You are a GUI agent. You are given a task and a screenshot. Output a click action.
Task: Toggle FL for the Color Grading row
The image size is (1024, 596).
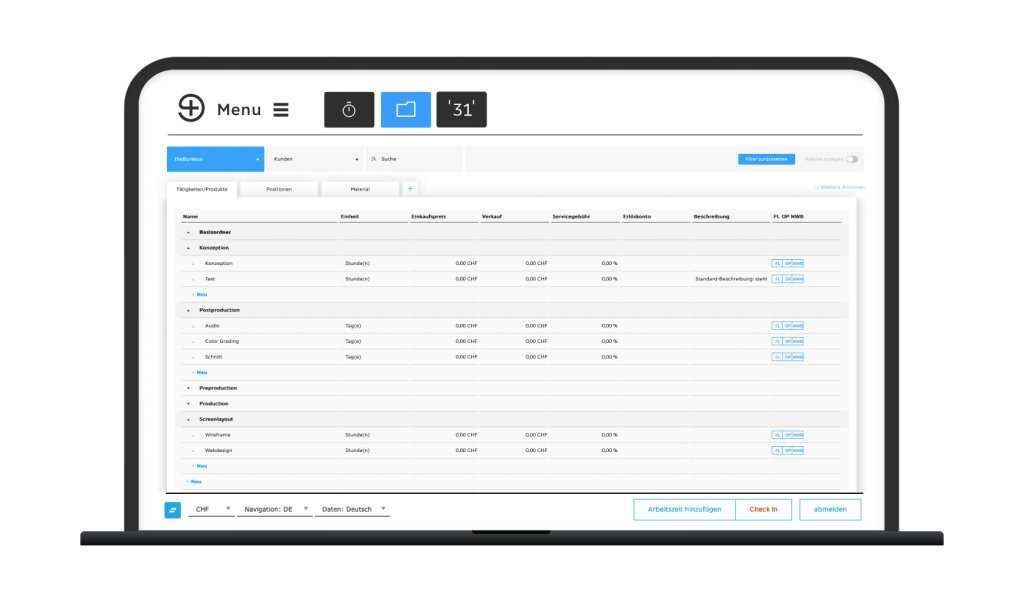[777, 341]
